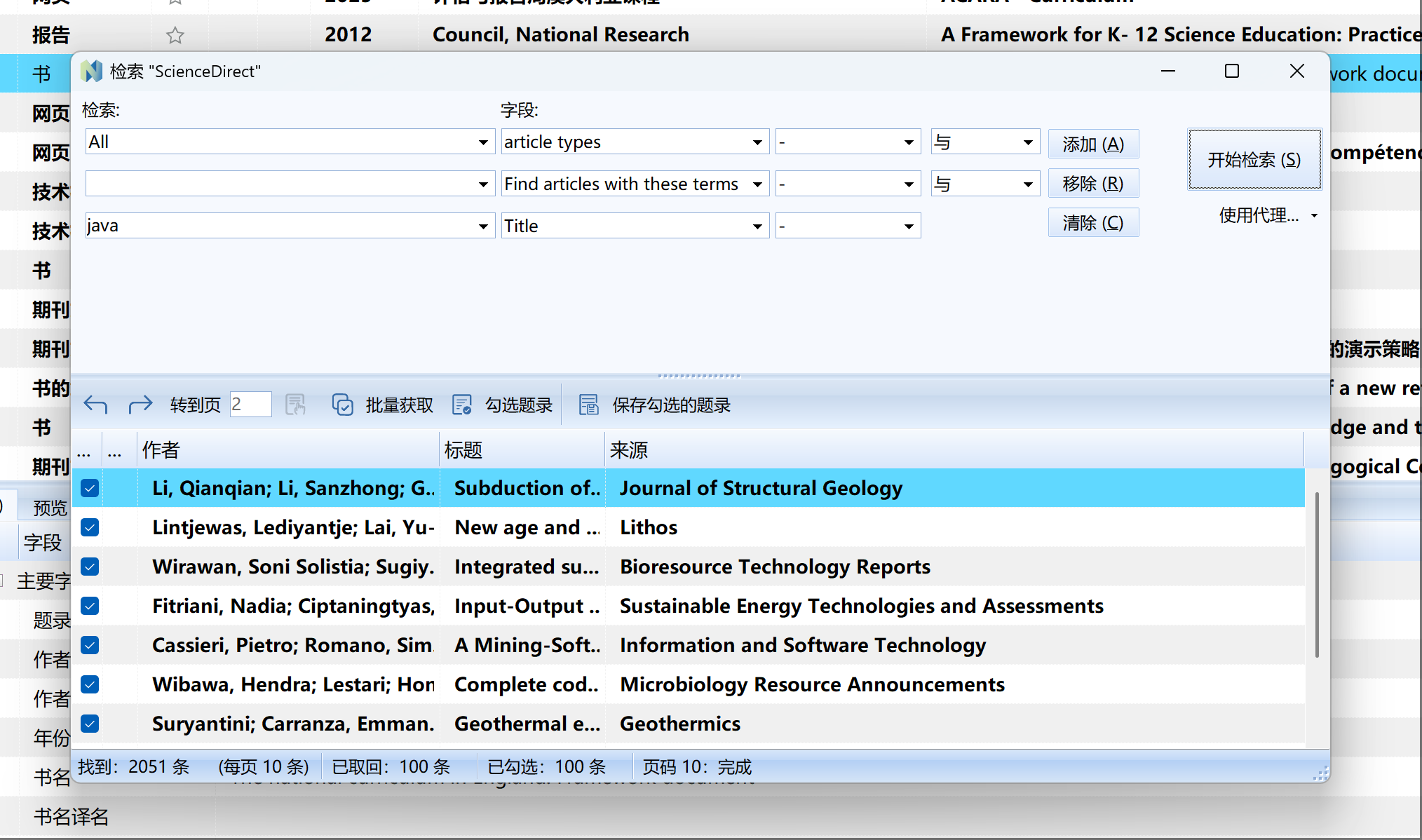Image resolution: width=1422 pixels, height=840 pixels.
Task: Click the 批量获取 label in results toolbar
Action: (400, 405)
